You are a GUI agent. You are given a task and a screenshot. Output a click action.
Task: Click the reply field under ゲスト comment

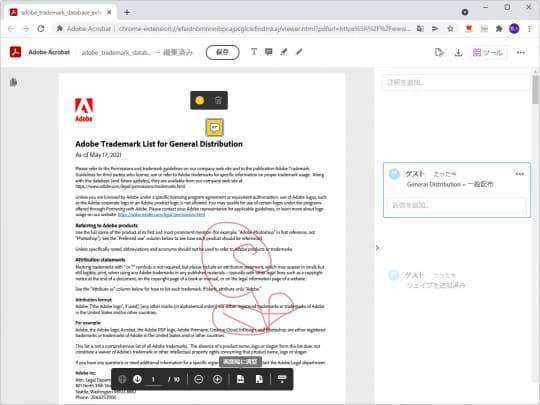pos(457,205)
